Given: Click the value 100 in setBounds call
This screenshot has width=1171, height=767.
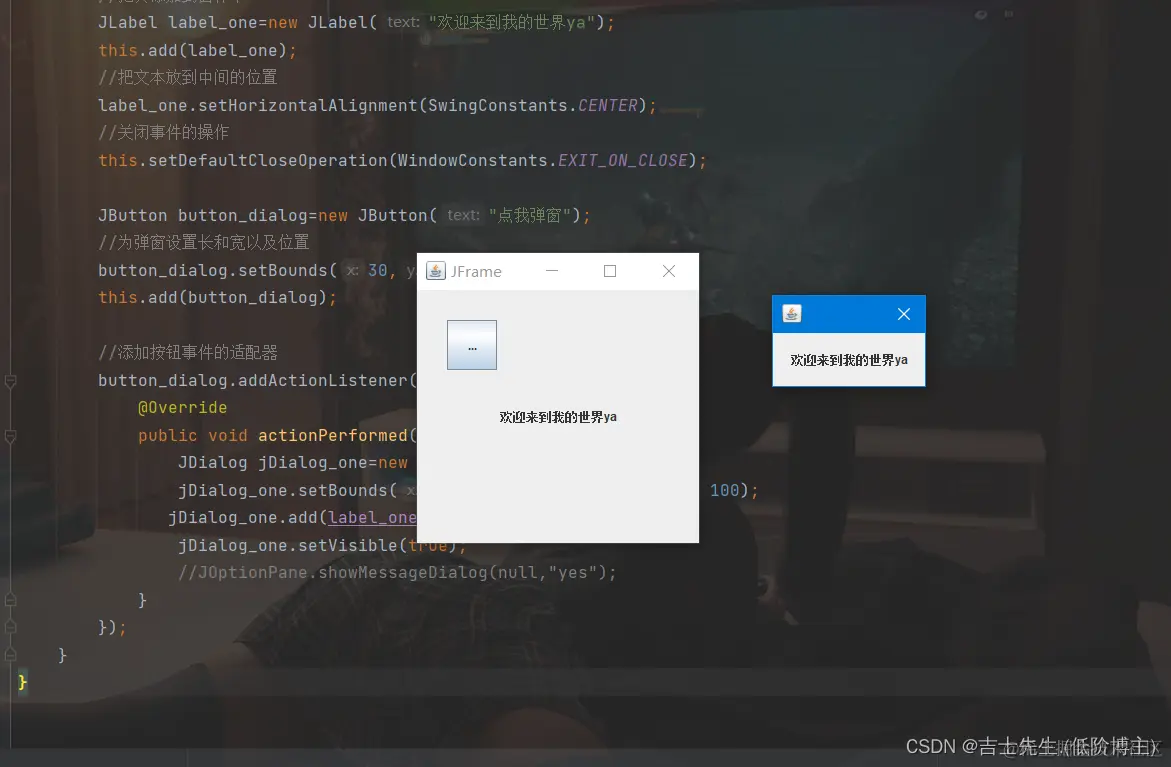Looking at the screenshot, I should tap(724, 490).
